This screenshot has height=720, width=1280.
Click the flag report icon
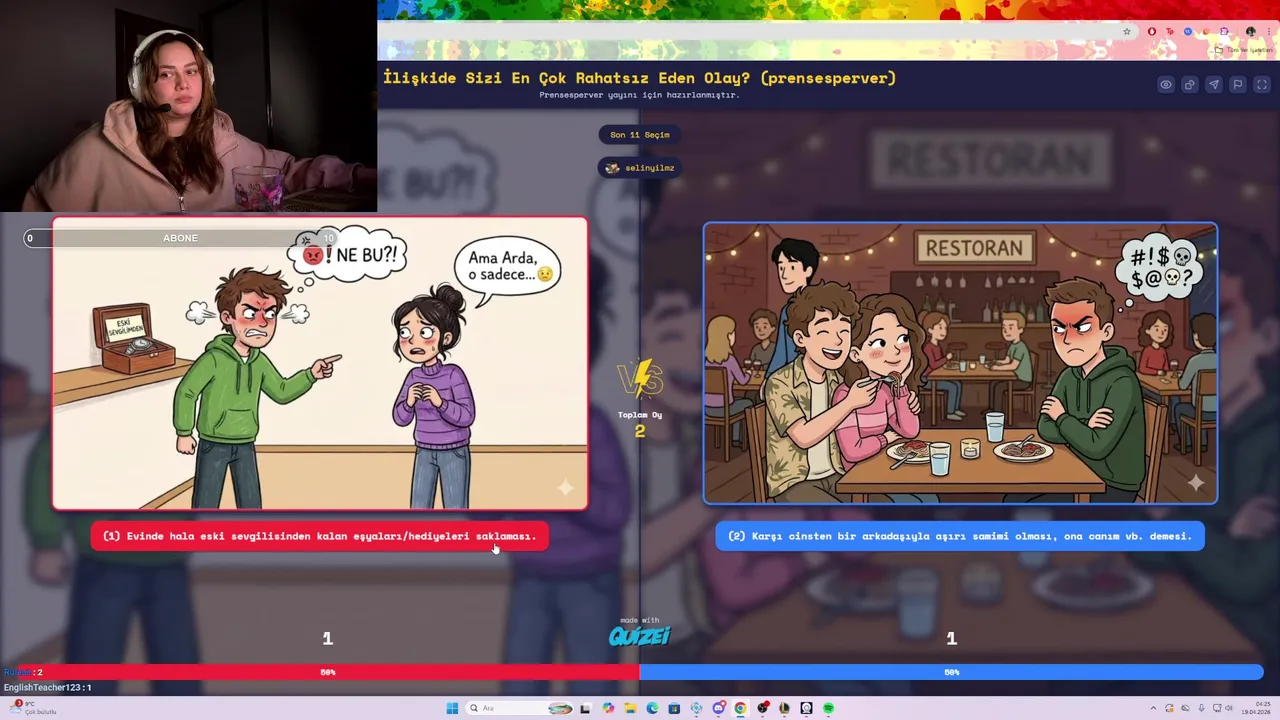(1238, 85)
